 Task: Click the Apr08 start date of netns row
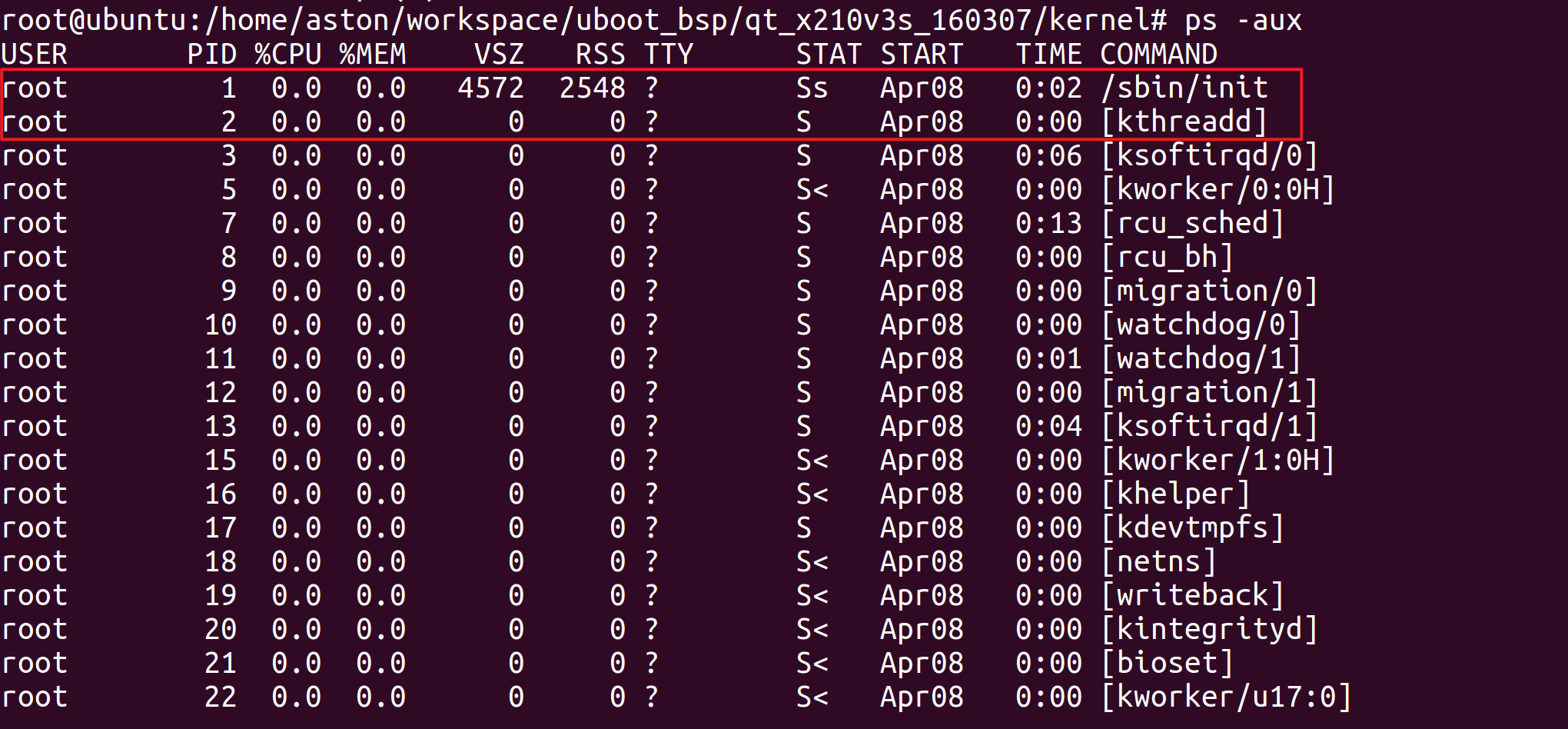(x=922, y=561)
